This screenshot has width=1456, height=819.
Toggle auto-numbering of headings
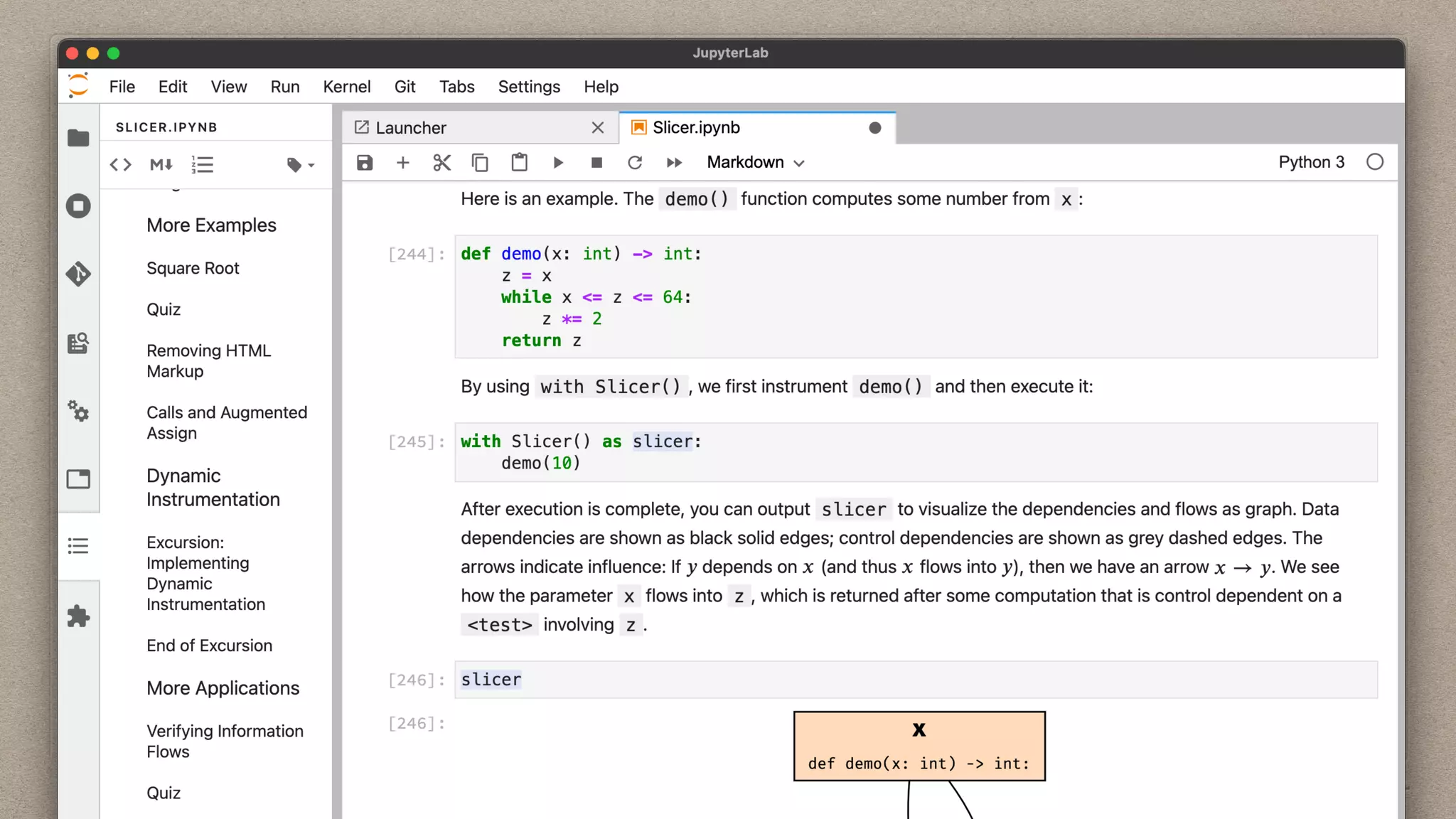[x=203, y=165]
